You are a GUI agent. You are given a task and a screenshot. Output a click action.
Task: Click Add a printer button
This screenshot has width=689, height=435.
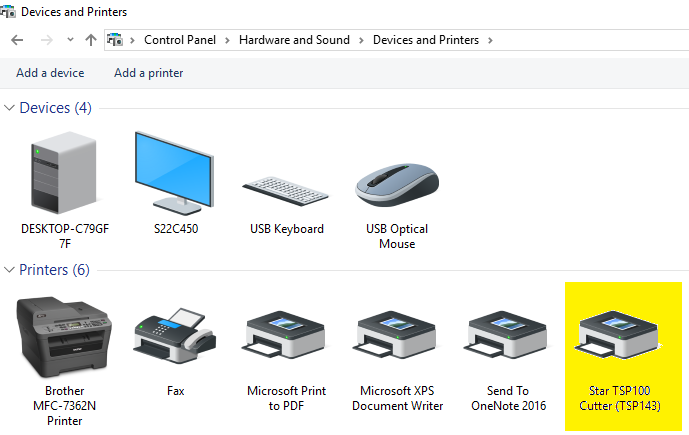(x=149, y=73)
